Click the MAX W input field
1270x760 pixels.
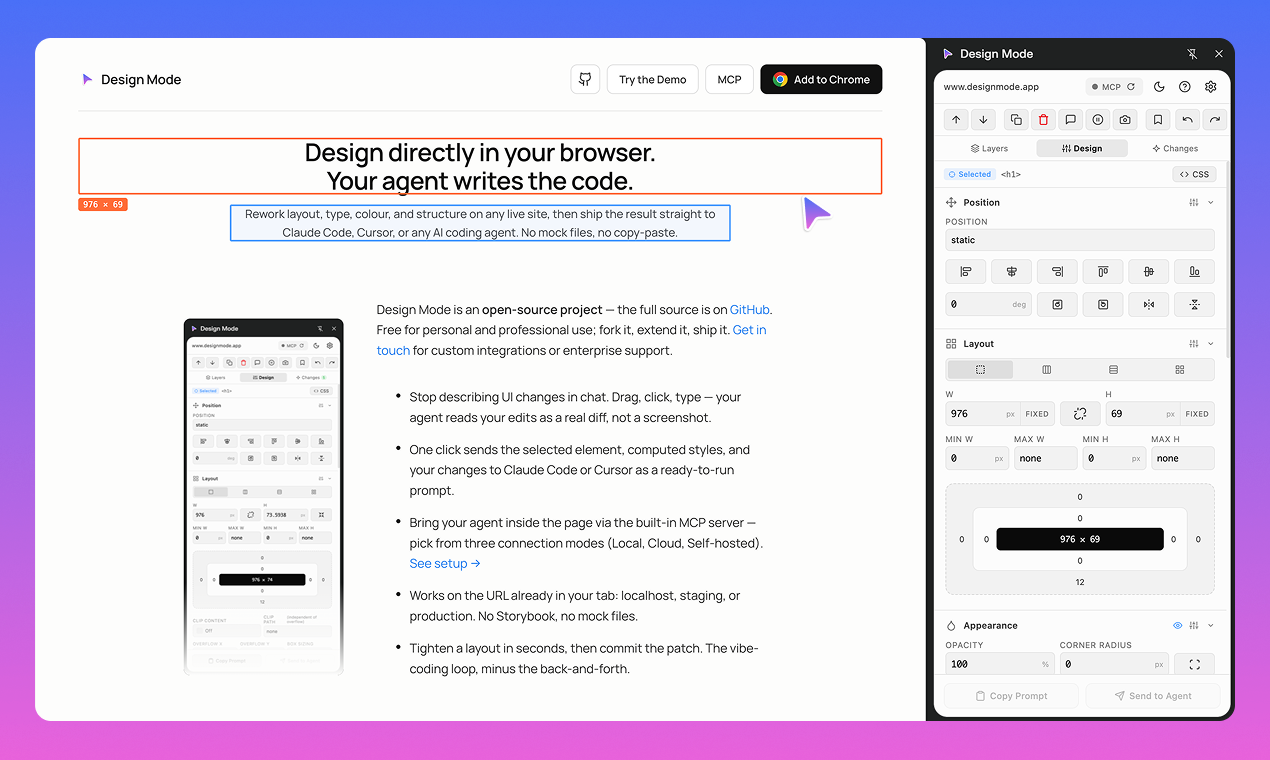[1046, 459]
